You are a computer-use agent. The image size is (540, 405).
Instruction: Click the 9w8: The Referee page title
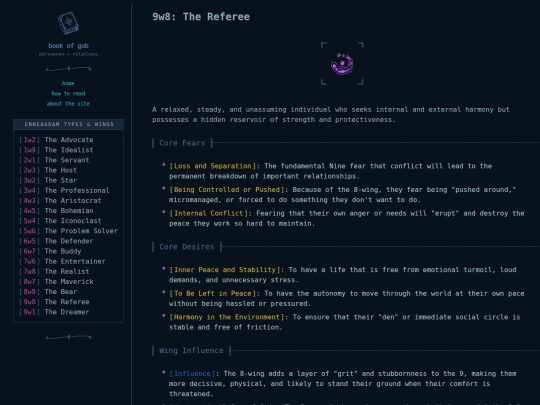201,17
